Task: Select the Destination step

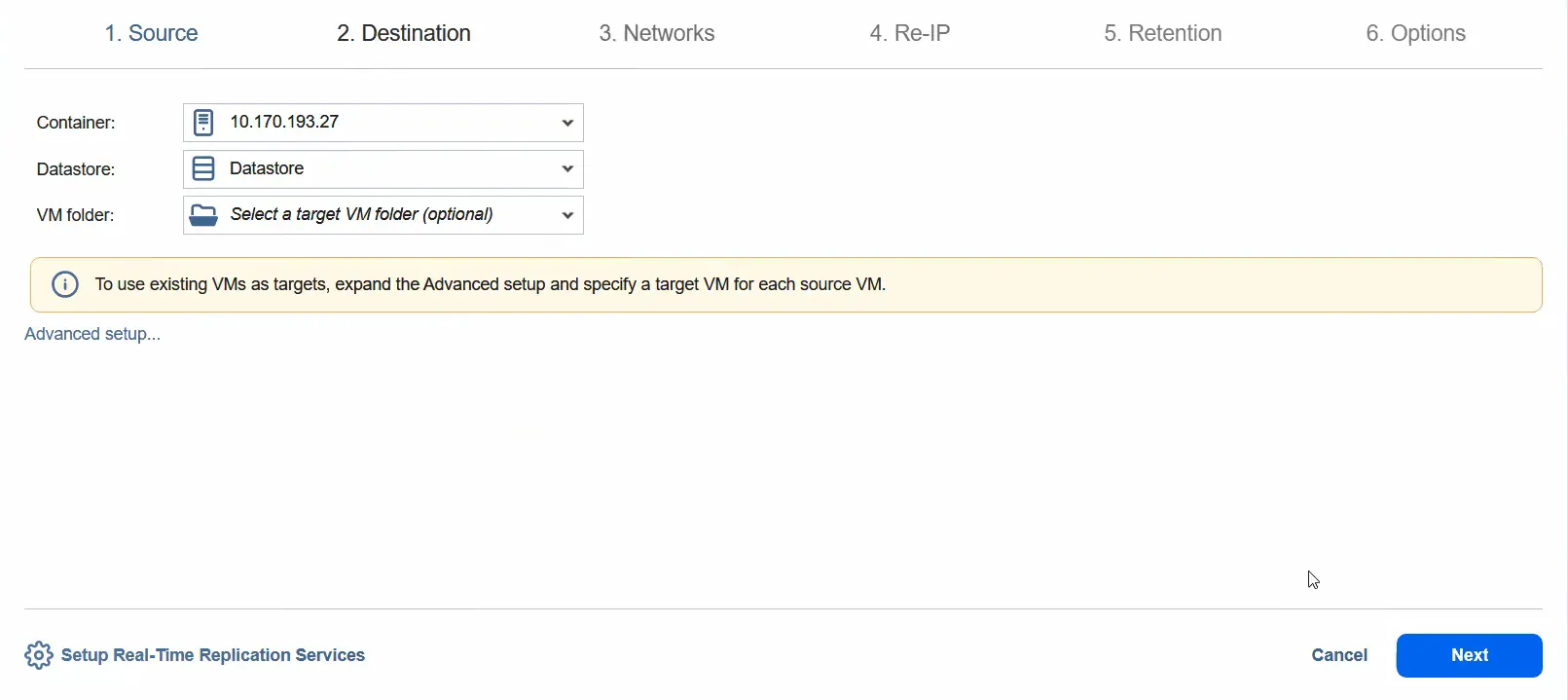Action: click(x=403, y=32)
